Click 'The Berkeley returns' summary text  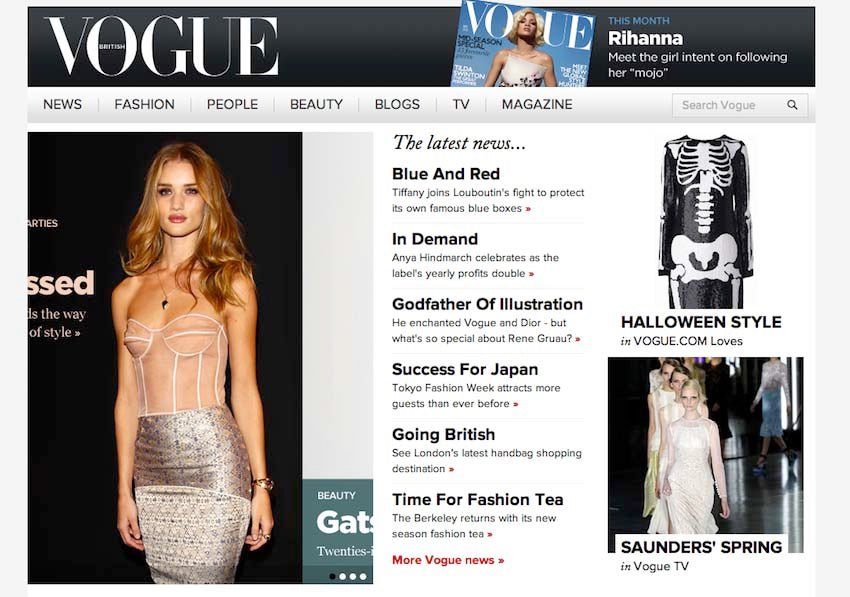474,525
